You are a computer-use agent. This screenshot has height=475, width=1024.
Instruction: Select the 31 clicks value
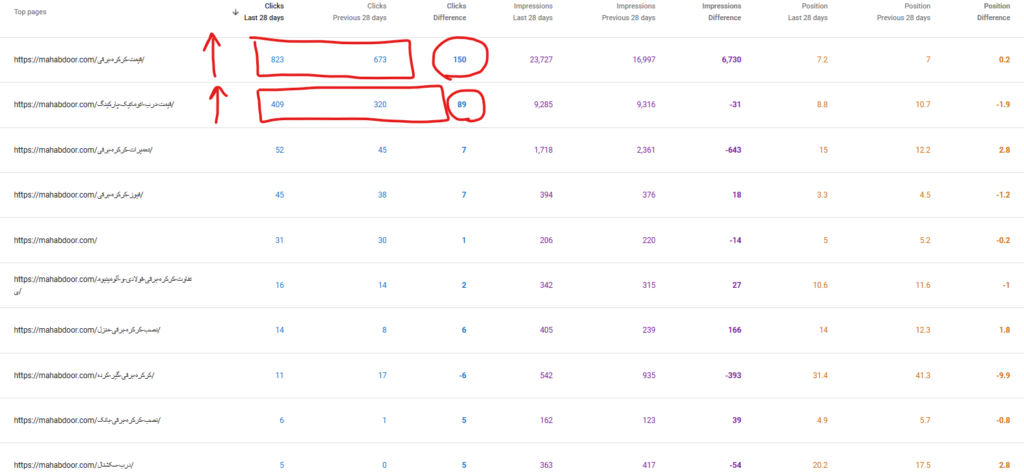[x=280, y=240]
